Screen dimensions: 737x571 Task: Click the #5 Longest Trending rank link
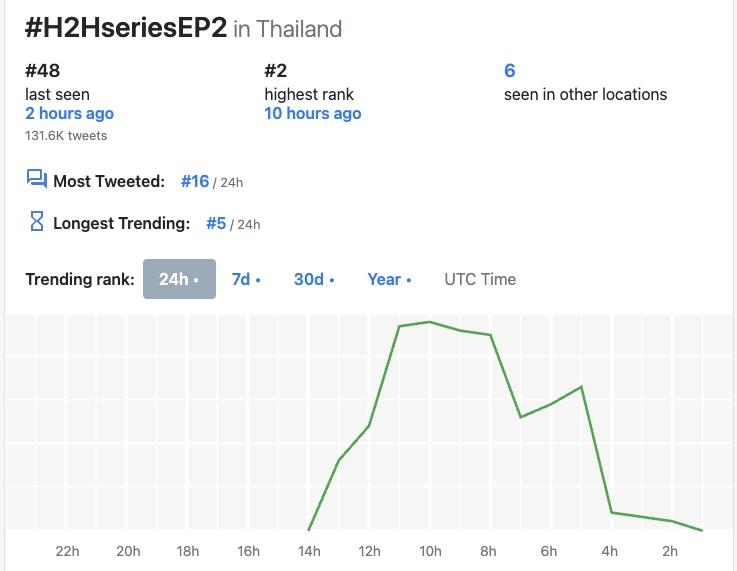(216, 223)
